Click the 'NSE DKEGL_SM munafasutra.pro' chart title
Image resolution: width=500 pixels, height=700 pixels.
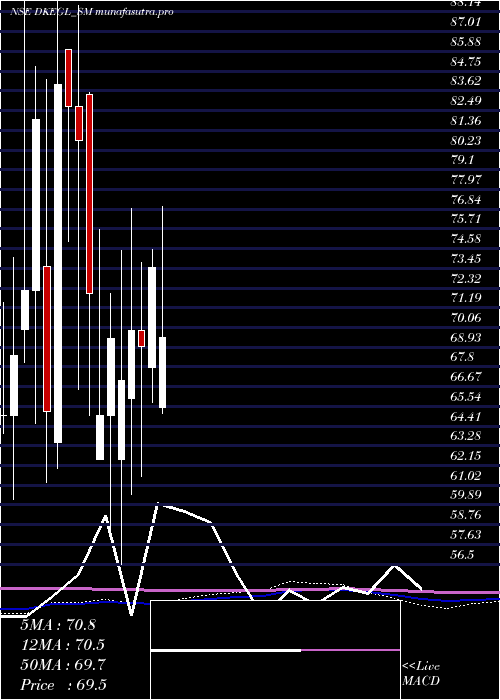tap(92, 12)
